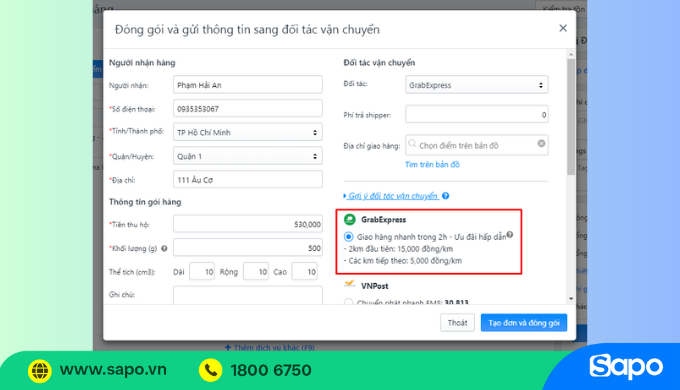Select VNPost Chuyển phát nhanh EMS option
This screenshot has height=390, width=680.
(348, 302)
